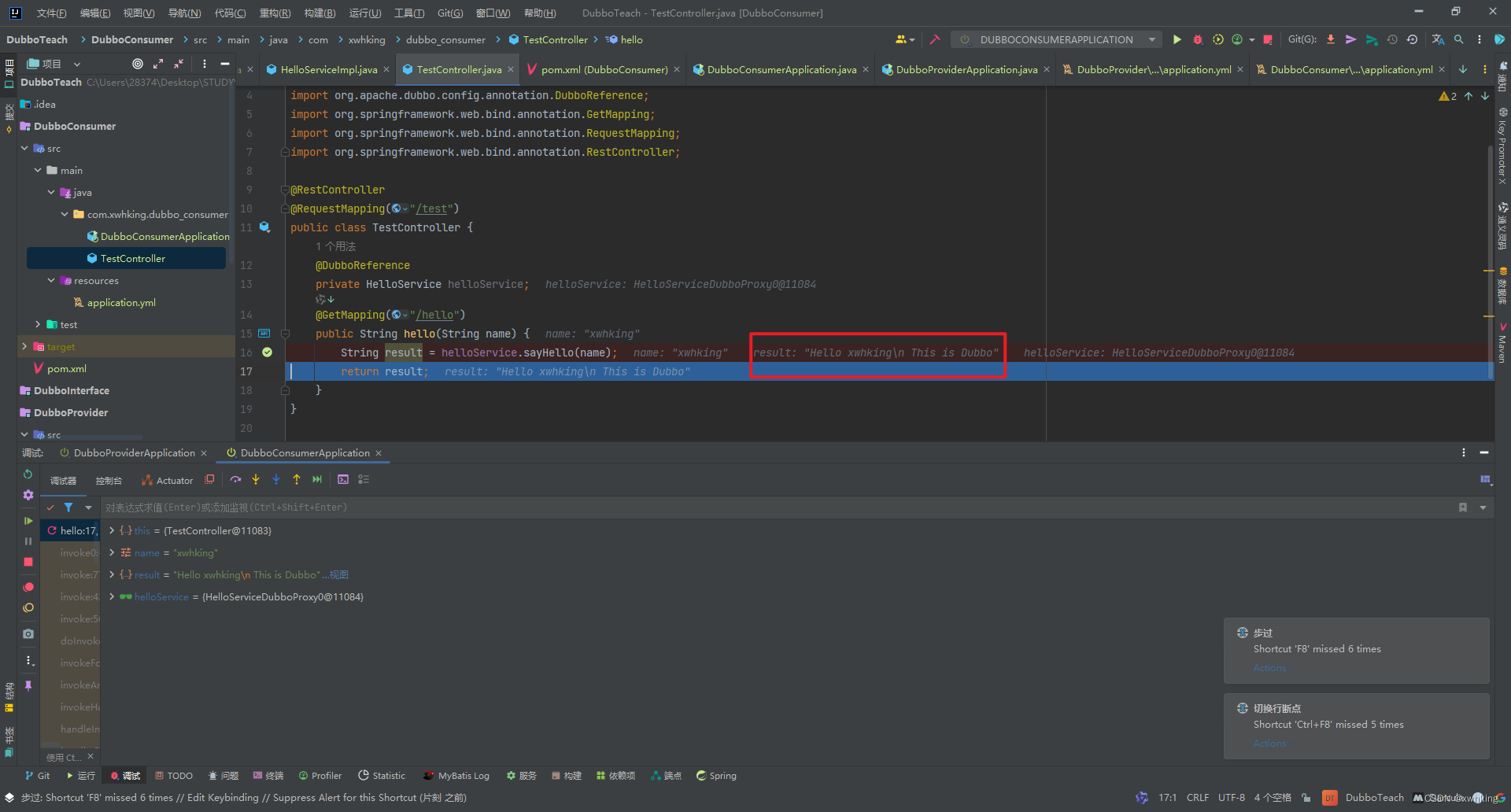The image size is (1511, 812).
Task: Click the CRLF line separator in status bar
Action: pos(1198,798)
